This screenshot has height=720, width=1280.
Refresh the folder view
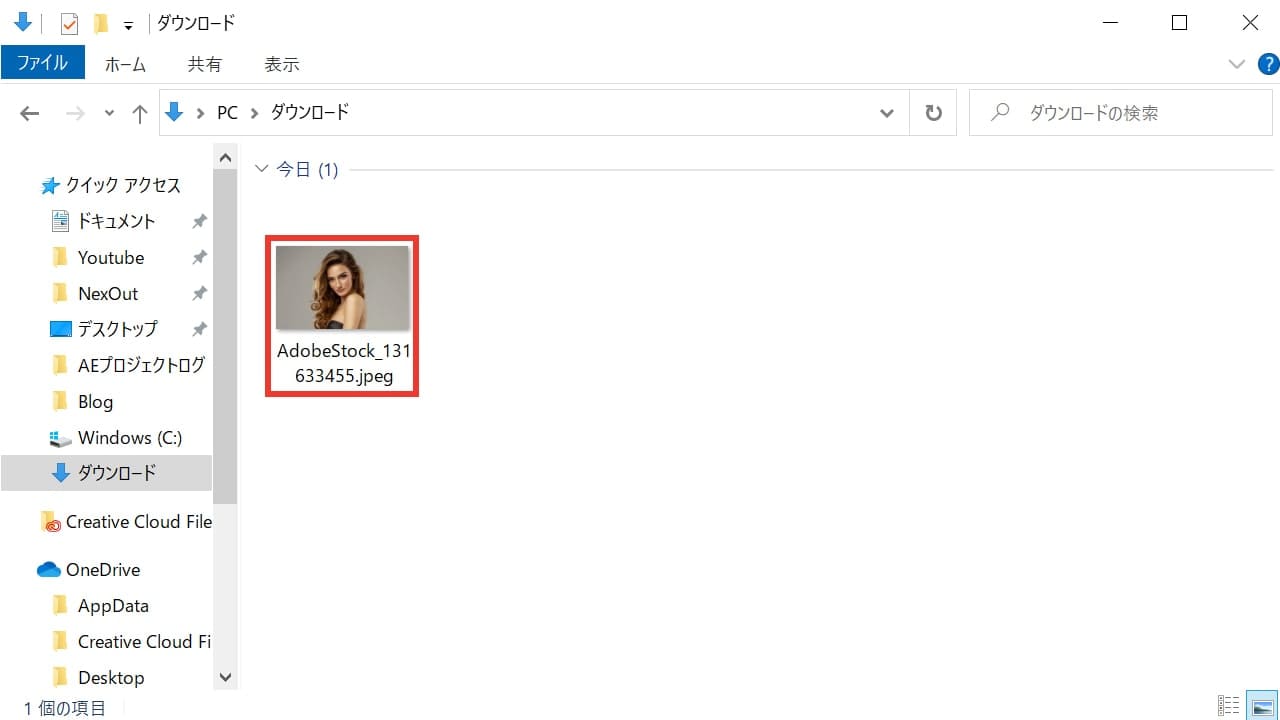(x=933, y=113)
